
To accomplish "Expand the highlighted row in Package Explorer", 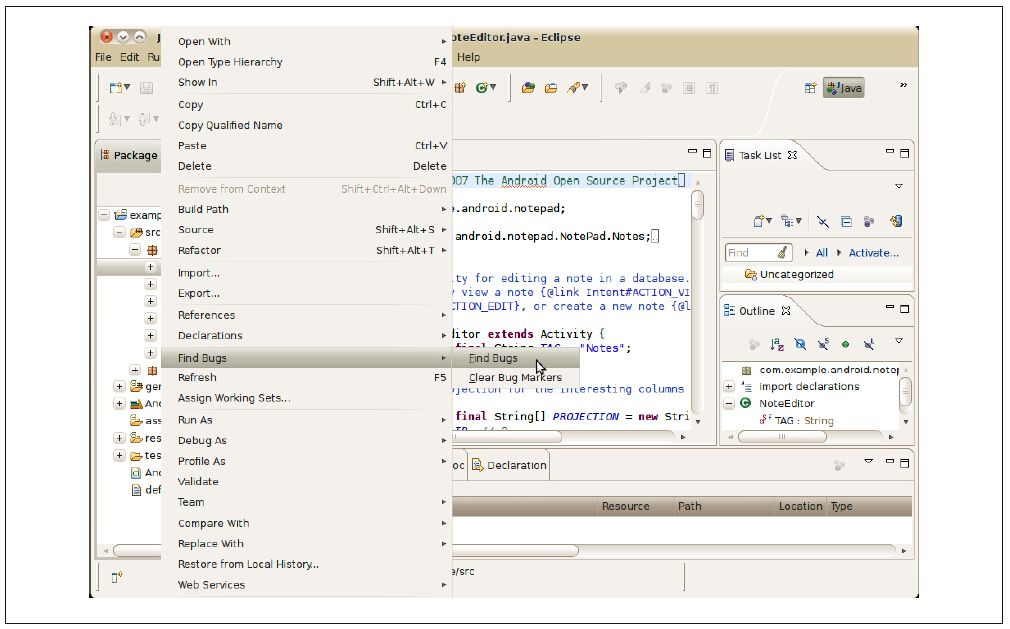I will click(150, 267).
